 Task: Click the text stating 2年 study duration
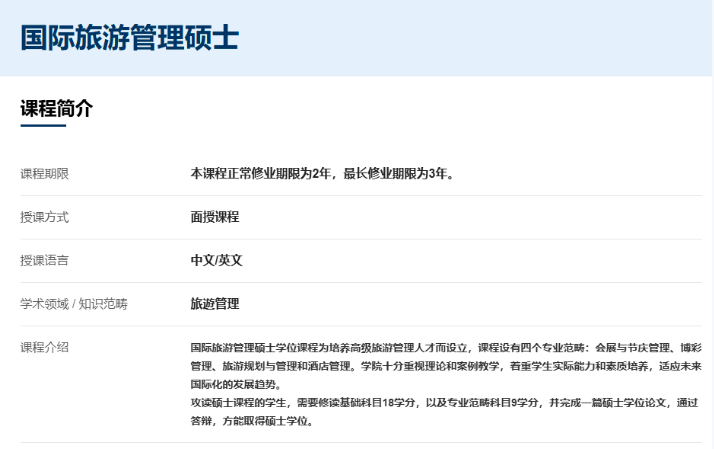pyautogui.click(x=321, y=173)
